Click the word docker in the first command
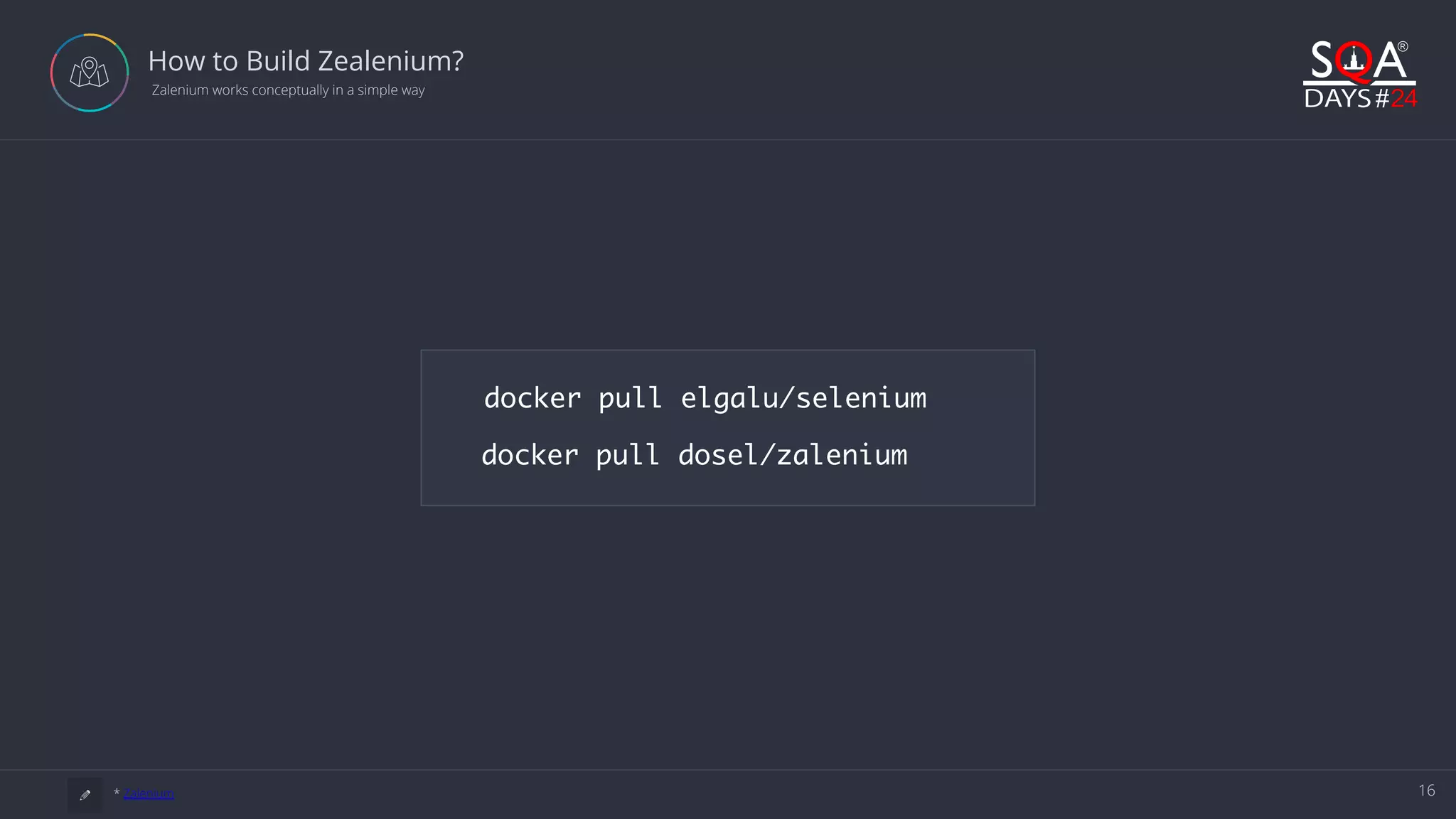1456x819 pixels. [x=532, y=398]
